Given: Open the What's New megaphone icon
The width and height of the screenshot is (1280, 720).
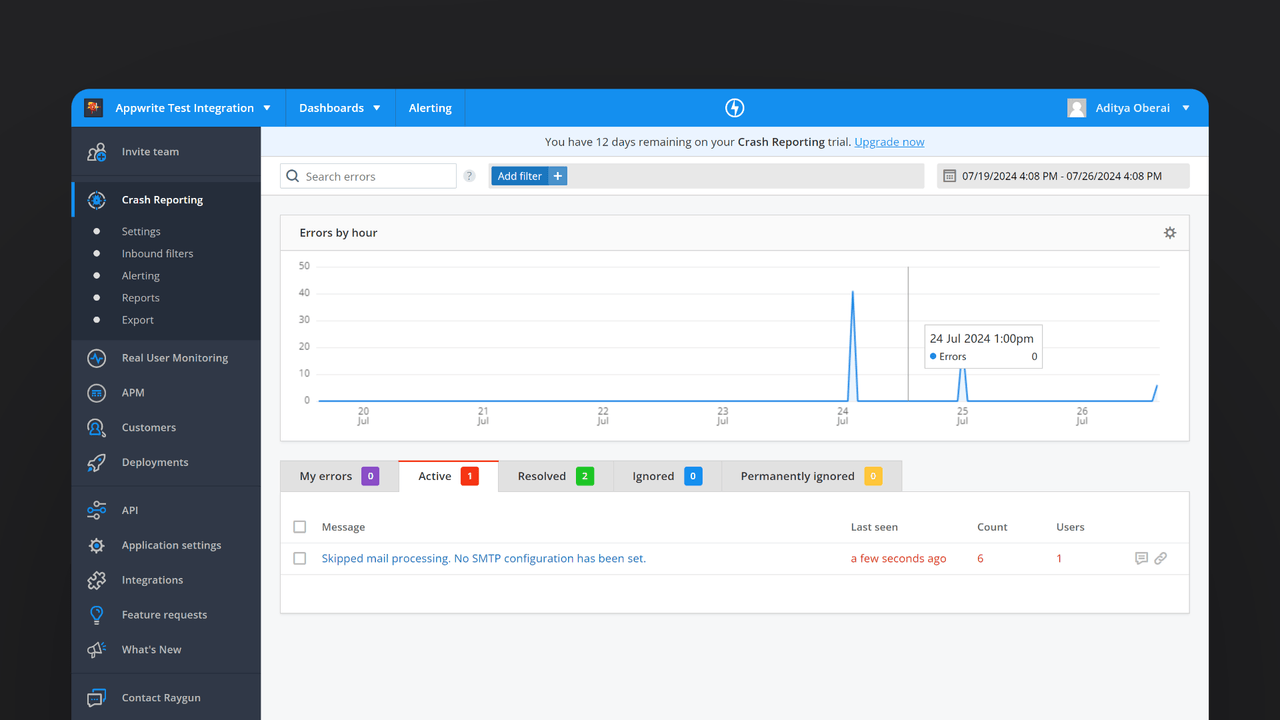Looking at the screenshot, I should click(97, 650).
